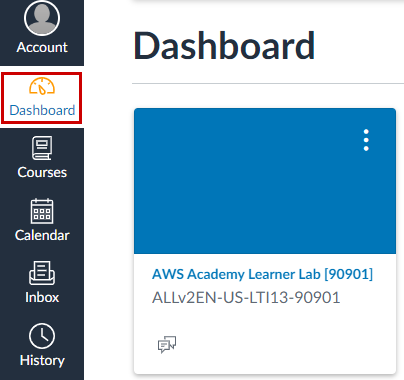Click the ALLv2EN-US-LTI13-90901 course code

pyautogui.click(x=246, y=298)
